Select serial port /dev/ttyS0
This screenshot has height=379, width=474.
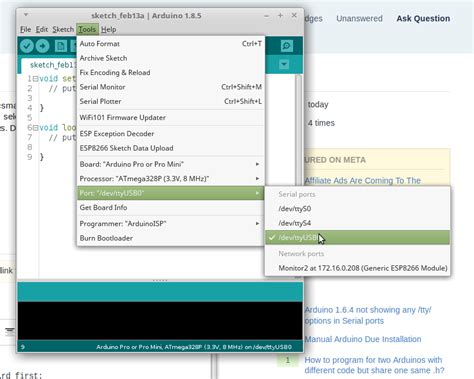click(x=357, y=209)
